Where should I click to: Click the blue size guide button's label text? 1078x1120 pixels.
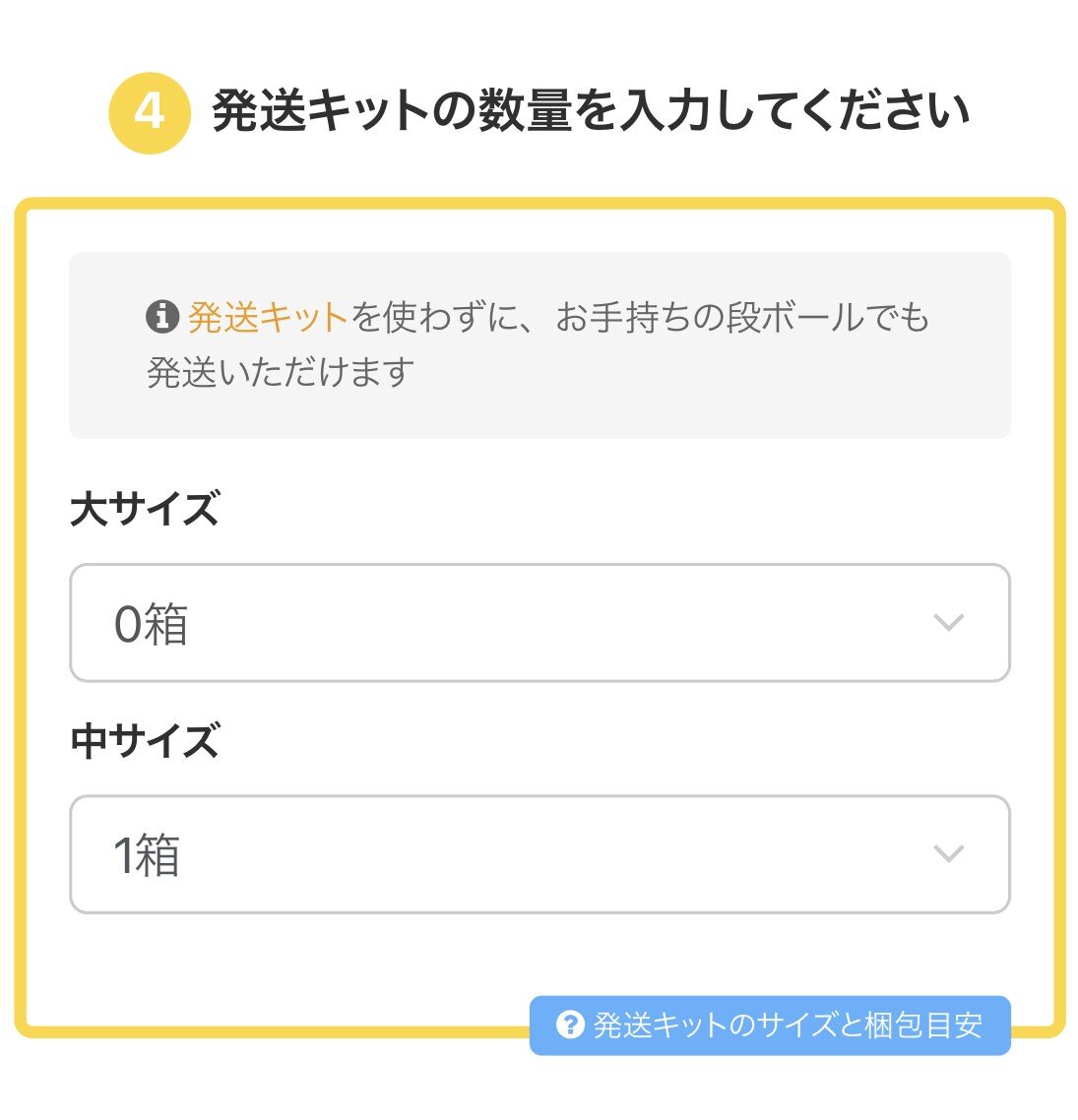point(788,1026)
